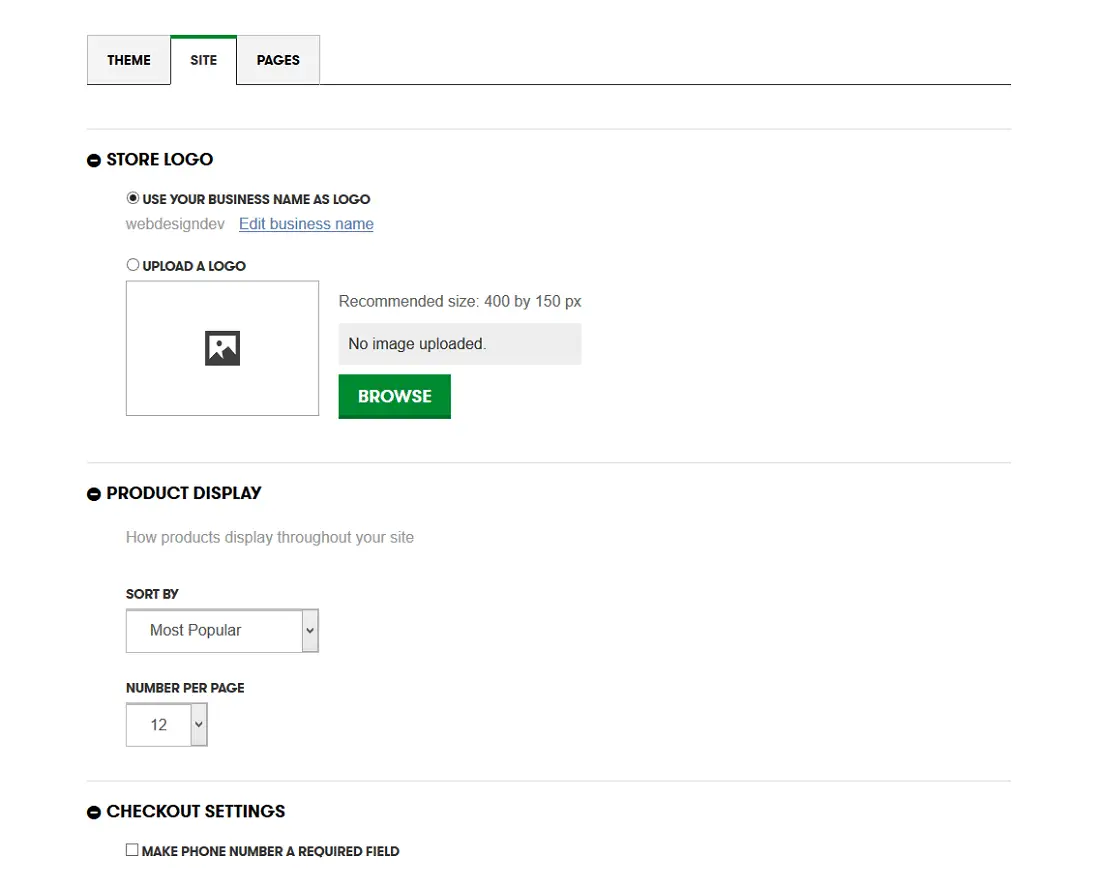The width and height of the screenshot is (1100, 887).
Task: Click the No image uploaded field
Action: [x=460, y=344]
